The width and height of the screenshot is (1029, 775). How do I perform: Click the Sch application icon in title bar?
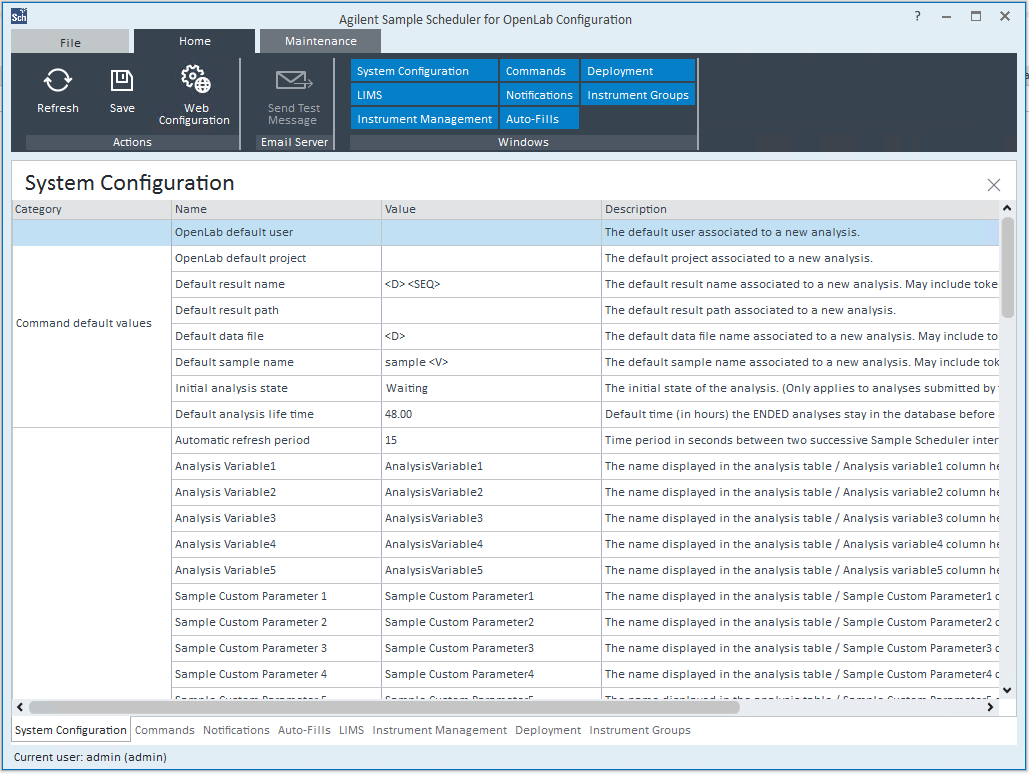coord(19,16)
